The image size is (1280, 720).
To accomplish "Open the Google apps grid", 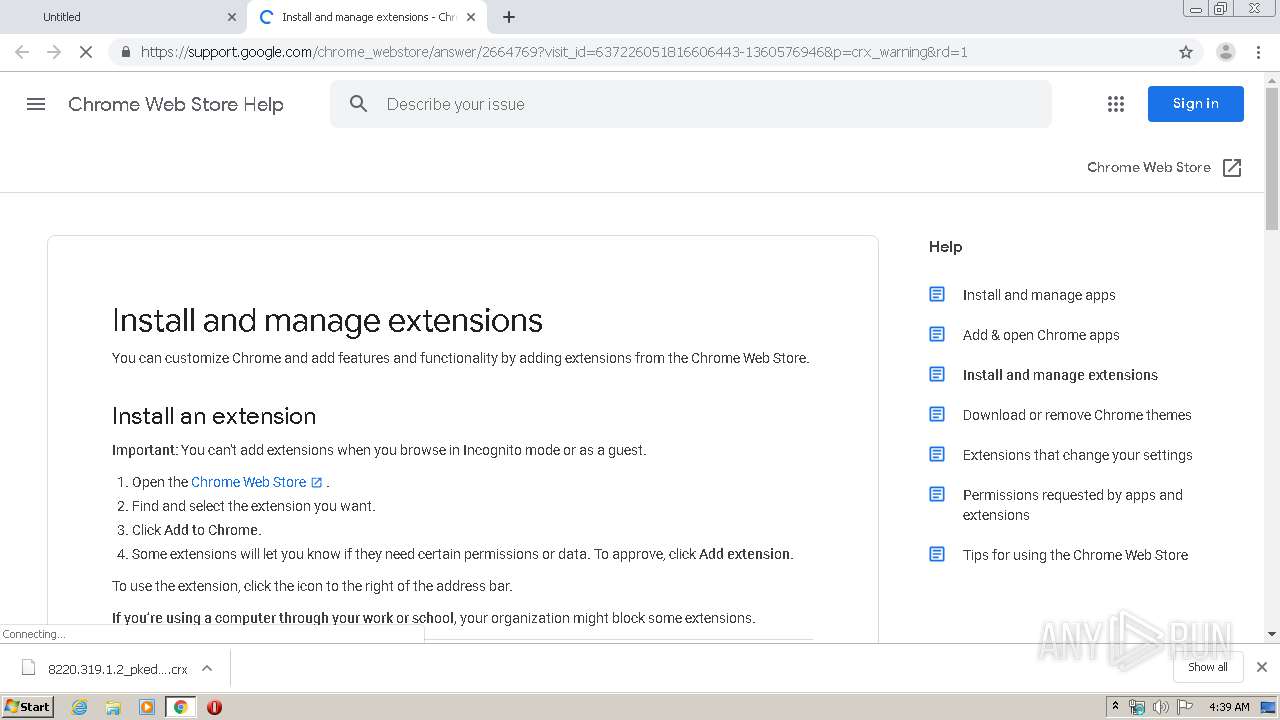I will click(x=1116, y=104).
